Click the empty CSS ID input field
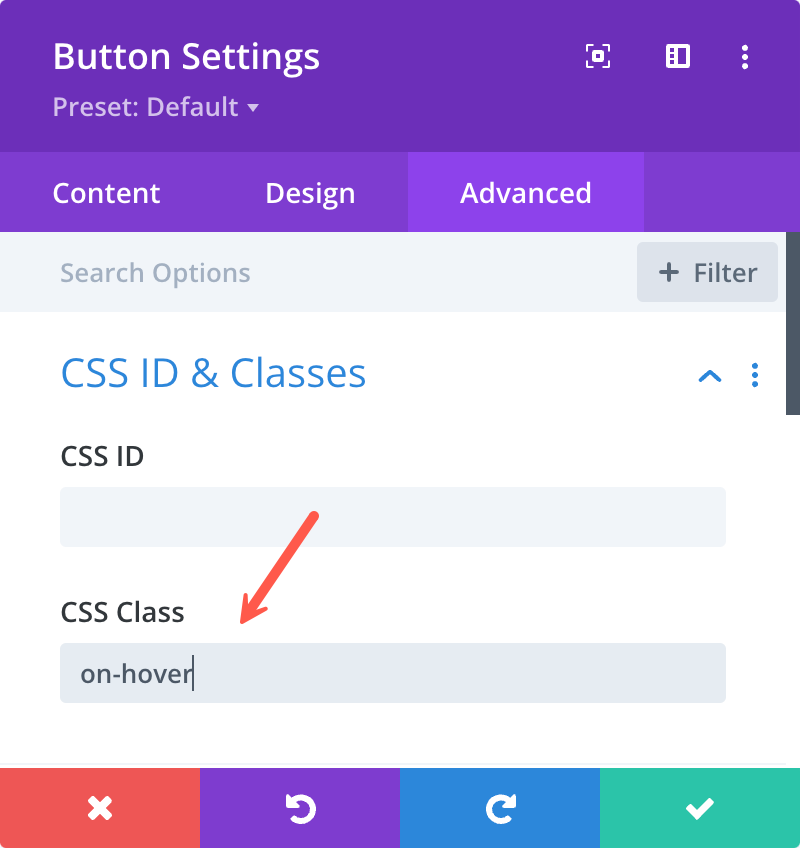The height and width of the screenshot is (848, 800). click(393, 516)
